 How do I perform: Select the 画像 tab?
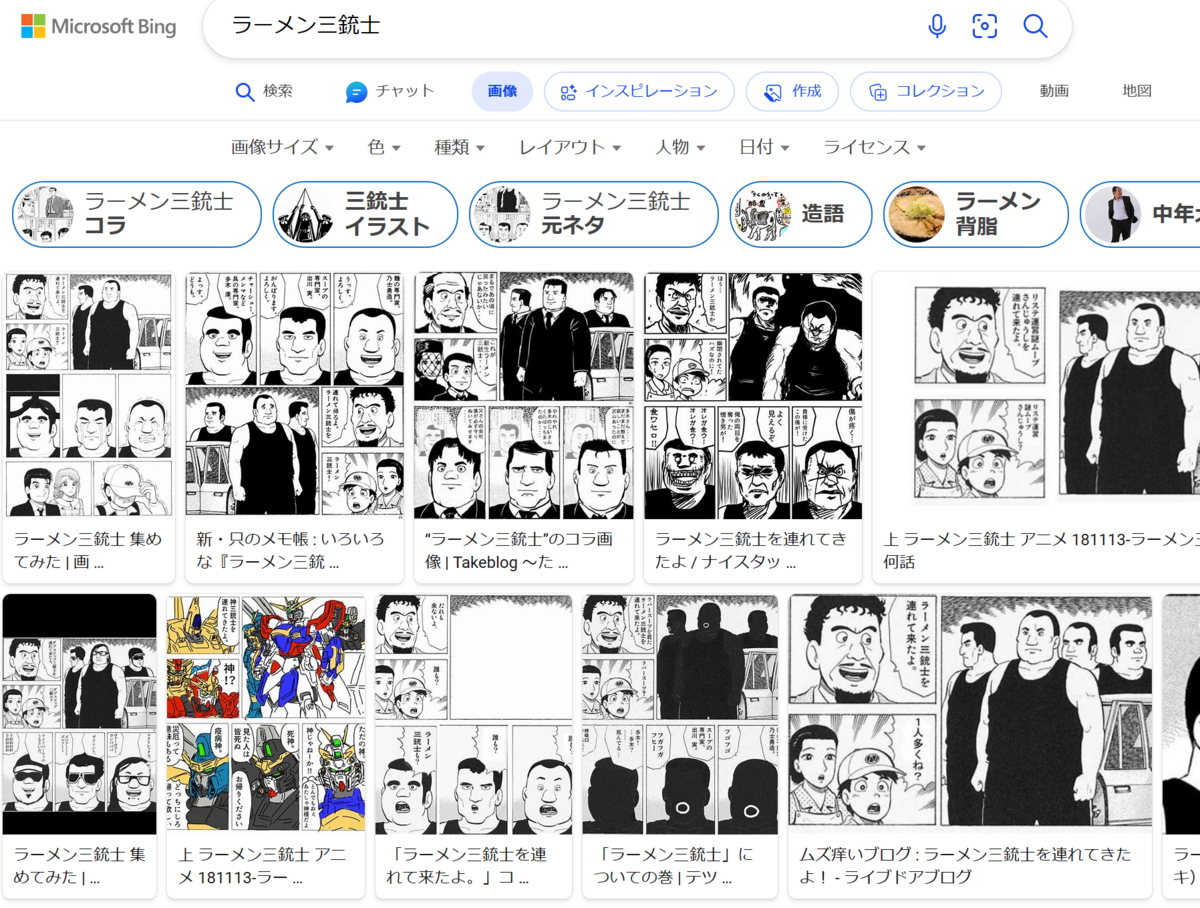[502, 91]
